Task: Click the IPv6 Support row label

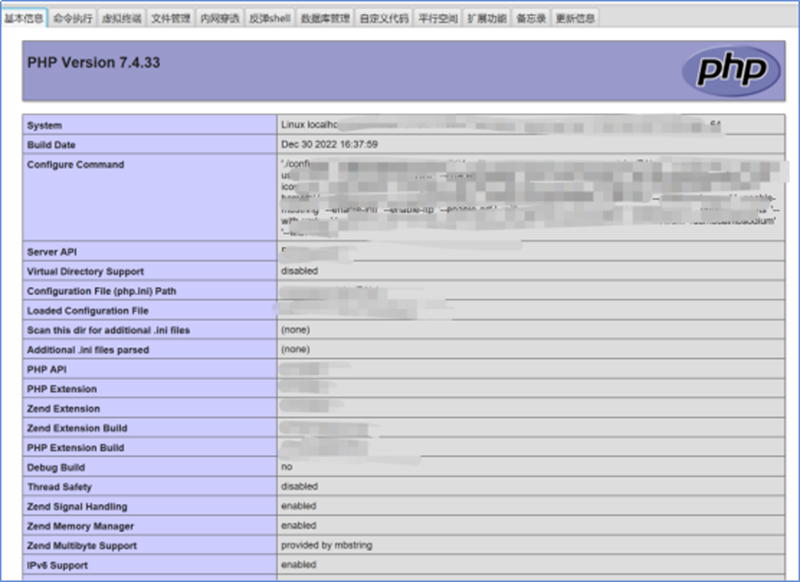Action: 58,566
